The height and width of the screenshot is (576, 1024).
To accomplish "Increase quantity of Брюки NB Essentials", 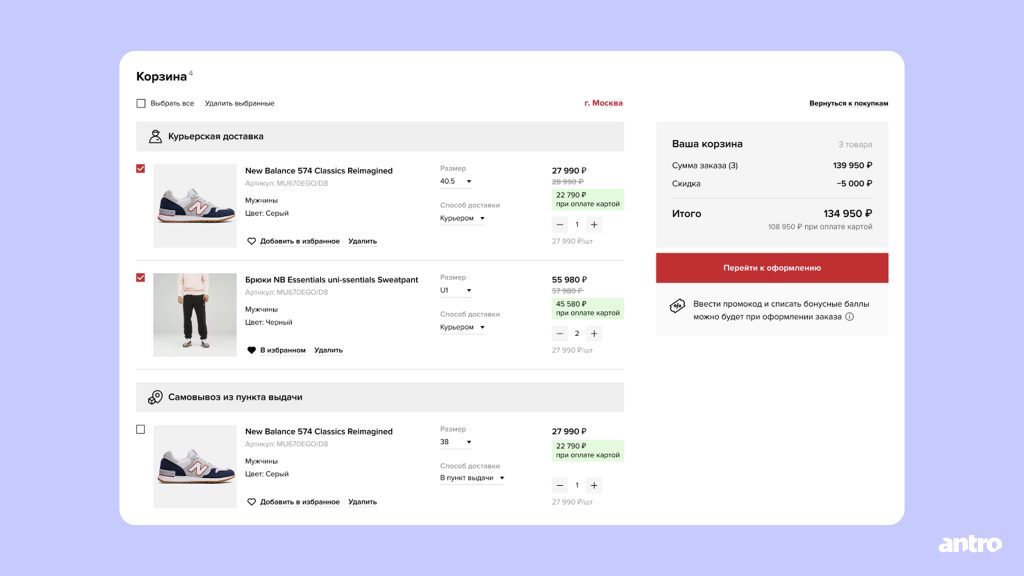I will [x=594, y=334].
